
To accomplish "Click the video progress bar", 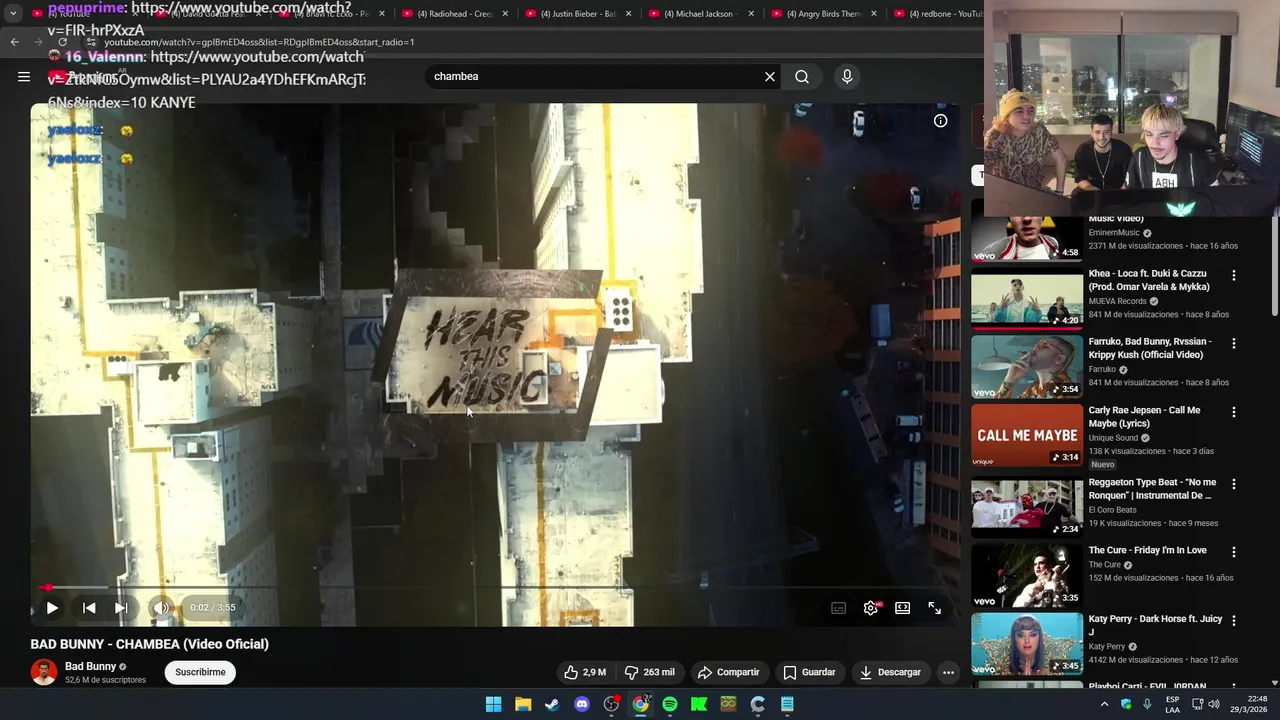I will pyautogui.click(x=495, y=588).
